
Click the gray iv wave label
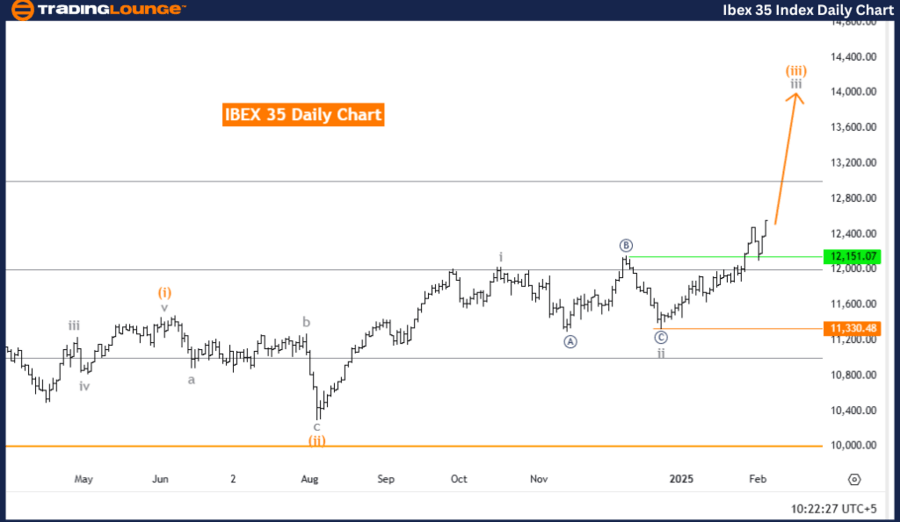click(85, 386)
